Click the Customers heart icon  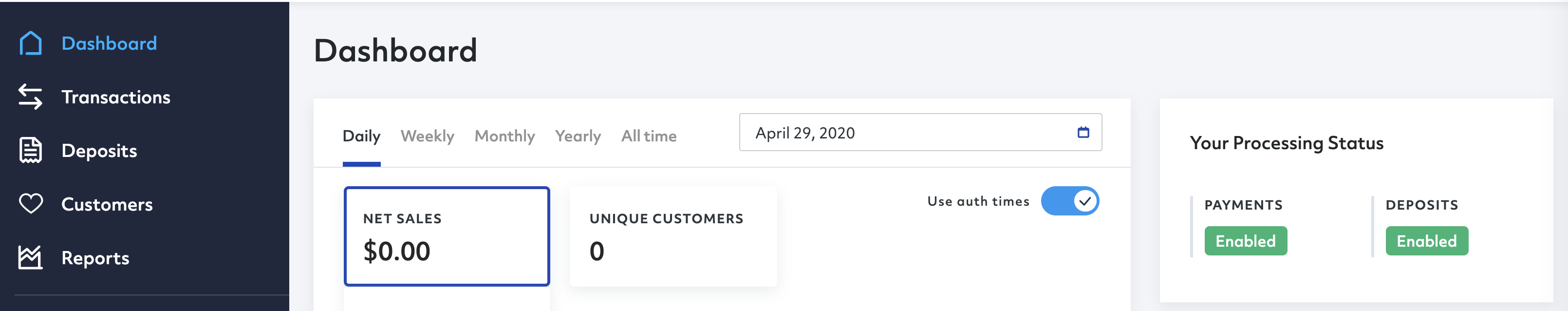[30, 204]
